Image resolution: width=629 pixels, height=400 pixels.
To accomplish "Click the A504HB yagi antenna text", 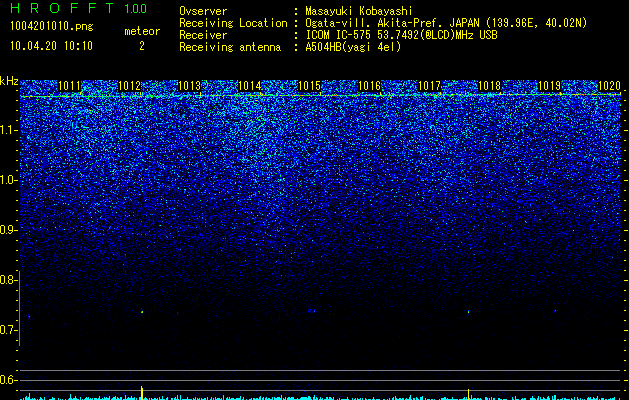I will pos(353,47).
